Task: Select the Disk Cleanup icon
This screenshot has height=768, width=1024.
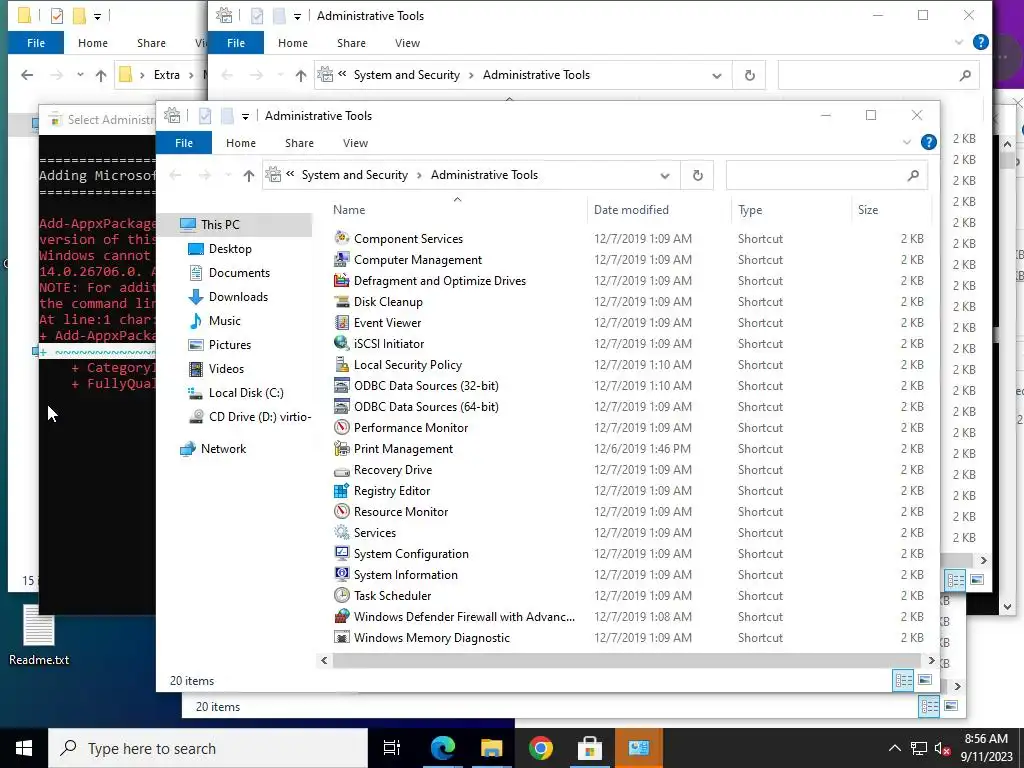Action: (x=342, y=301)
